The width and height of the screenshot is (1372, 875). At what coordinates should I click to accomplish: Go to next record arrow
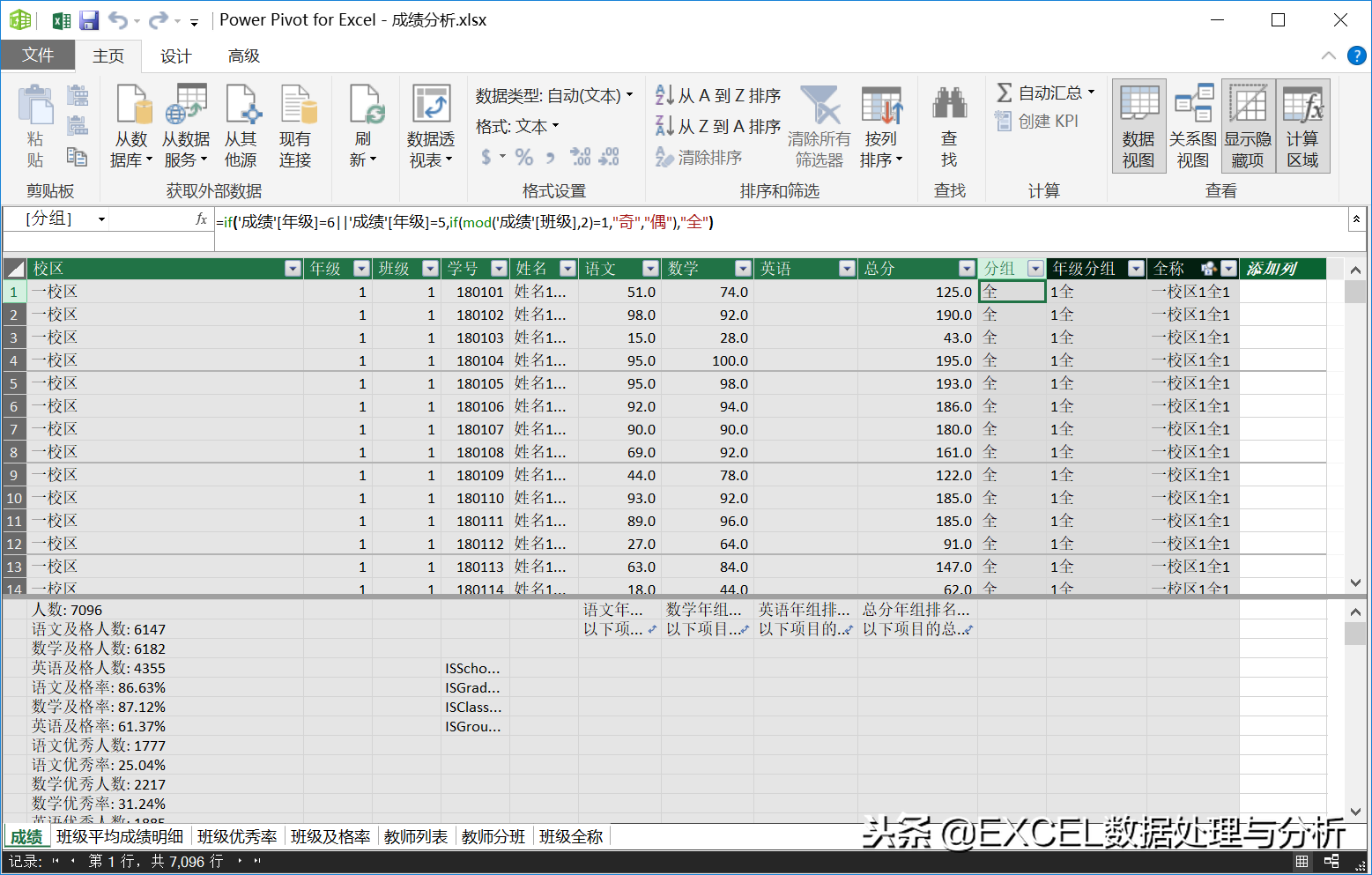[x=240, y=861]
